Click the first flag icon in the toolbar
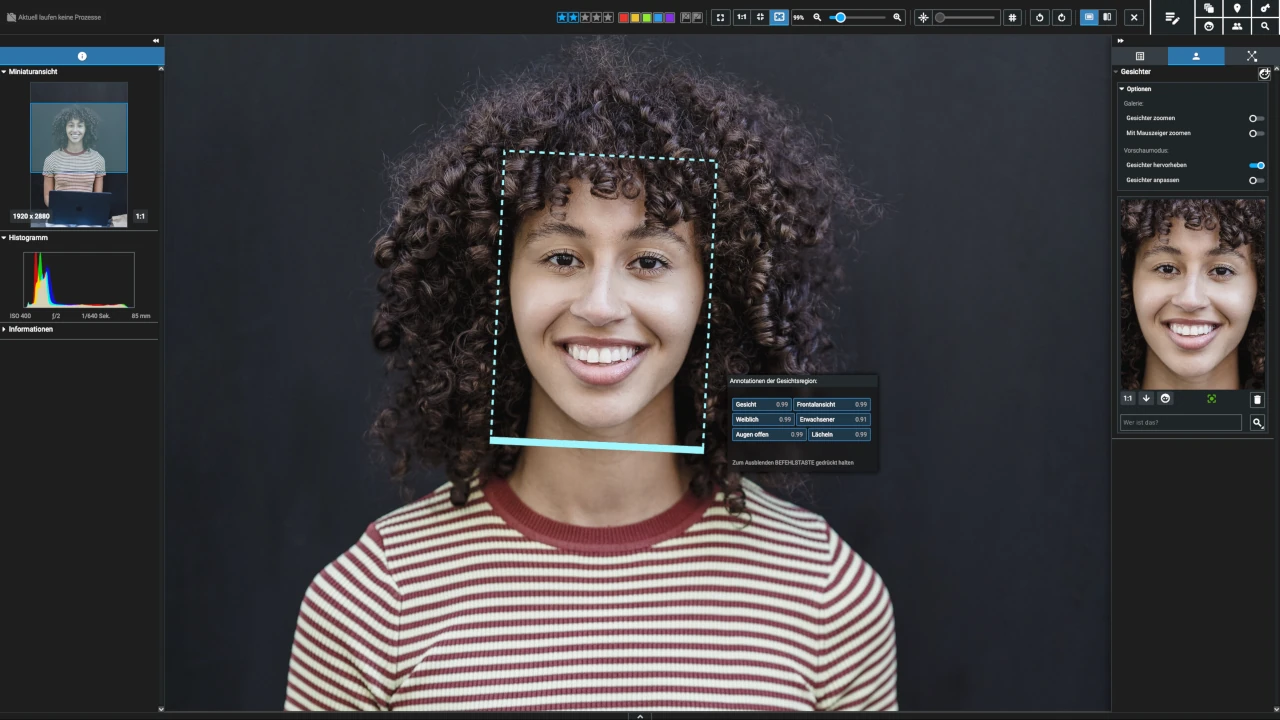1280x720 pixels. [686, 17]
